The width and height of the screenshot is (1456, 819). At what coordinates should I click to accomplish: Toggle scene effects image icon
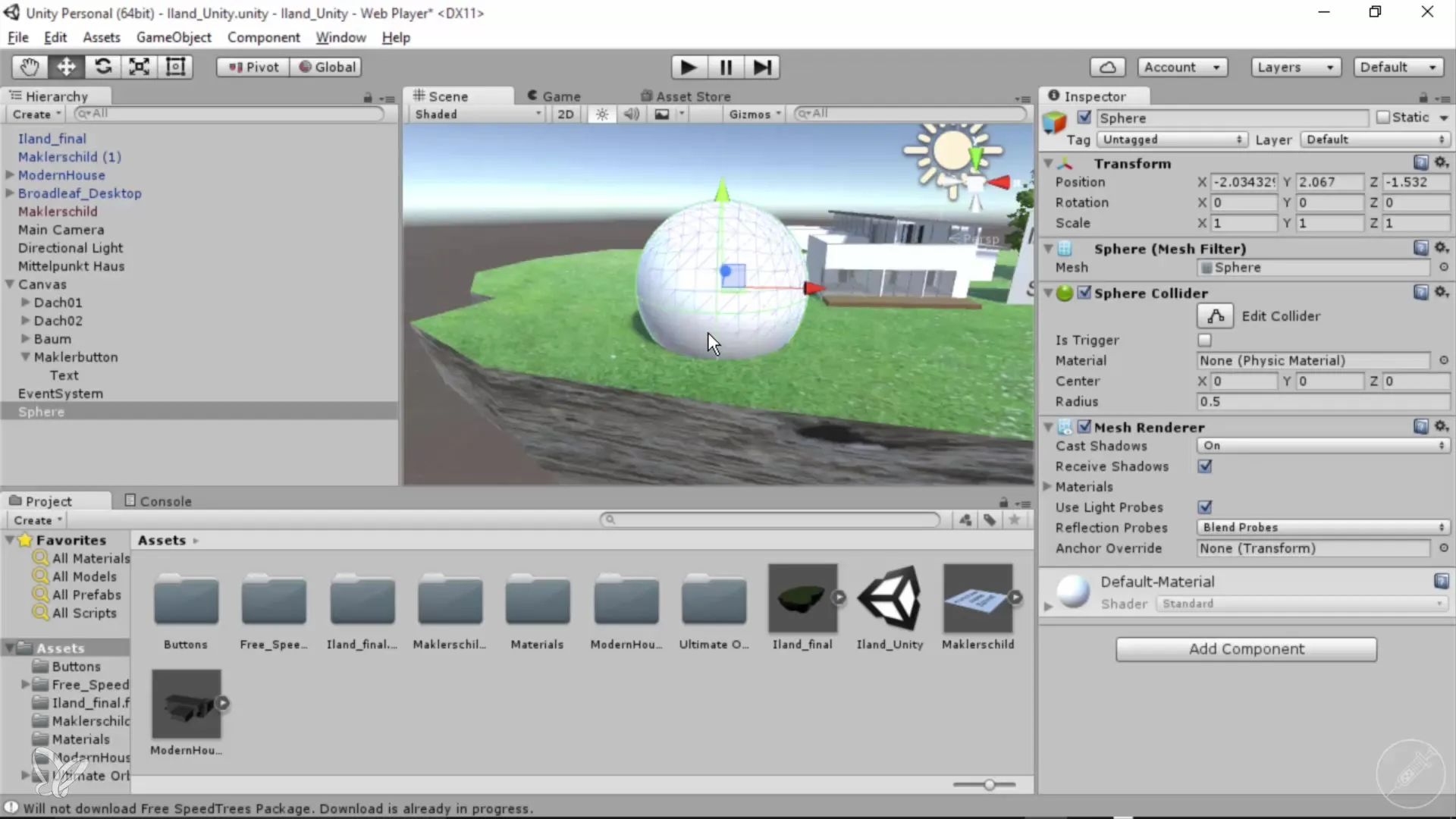click(662, 114)
